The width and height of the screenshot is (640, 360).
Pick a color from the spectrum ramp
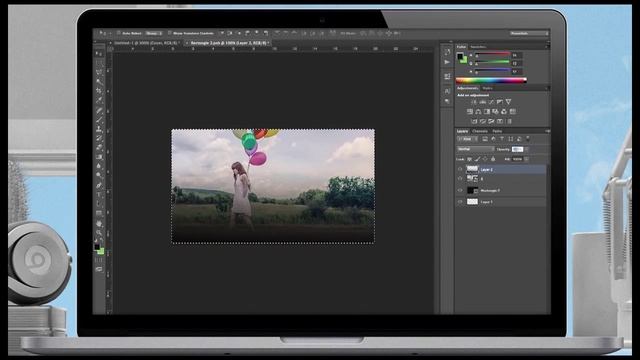tap(491, 80)
